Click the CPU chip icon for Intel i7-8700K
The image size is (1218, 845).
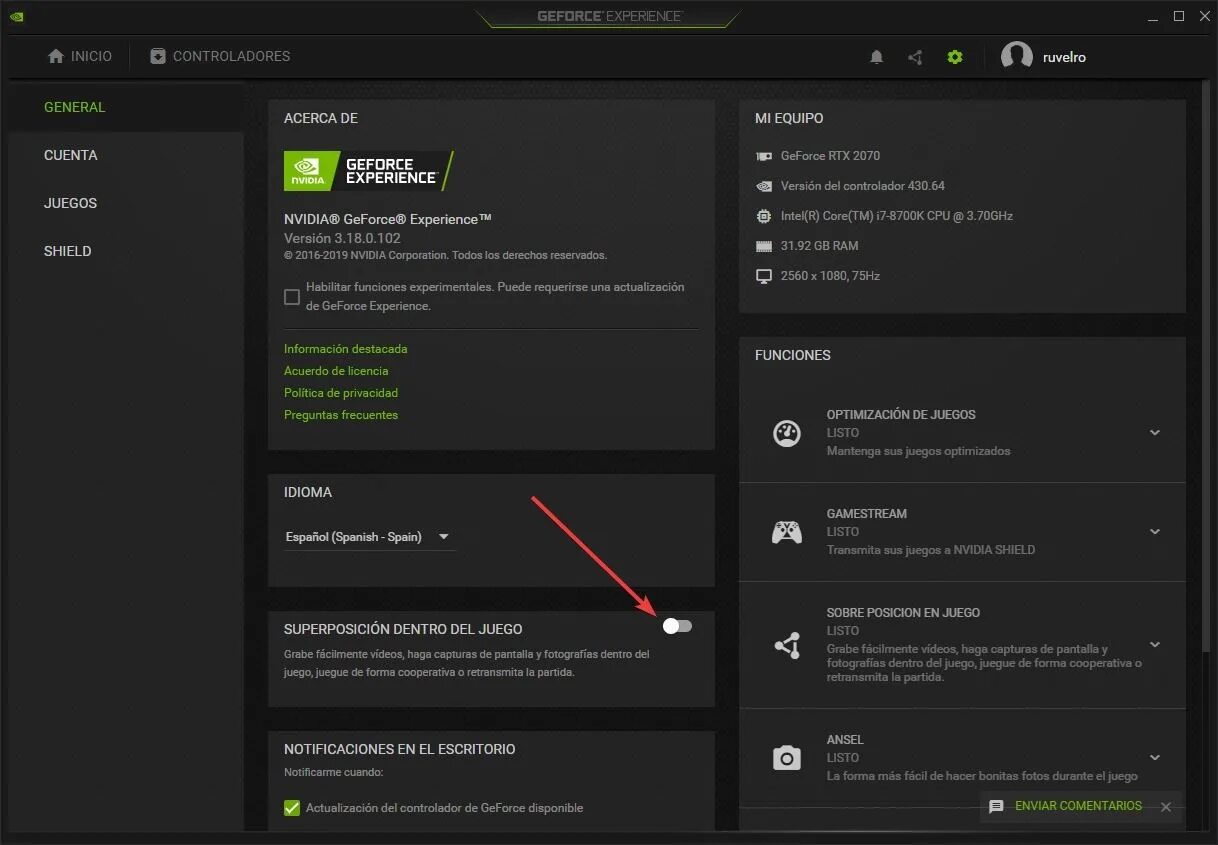pyautogui.click(x=764, y=216)
